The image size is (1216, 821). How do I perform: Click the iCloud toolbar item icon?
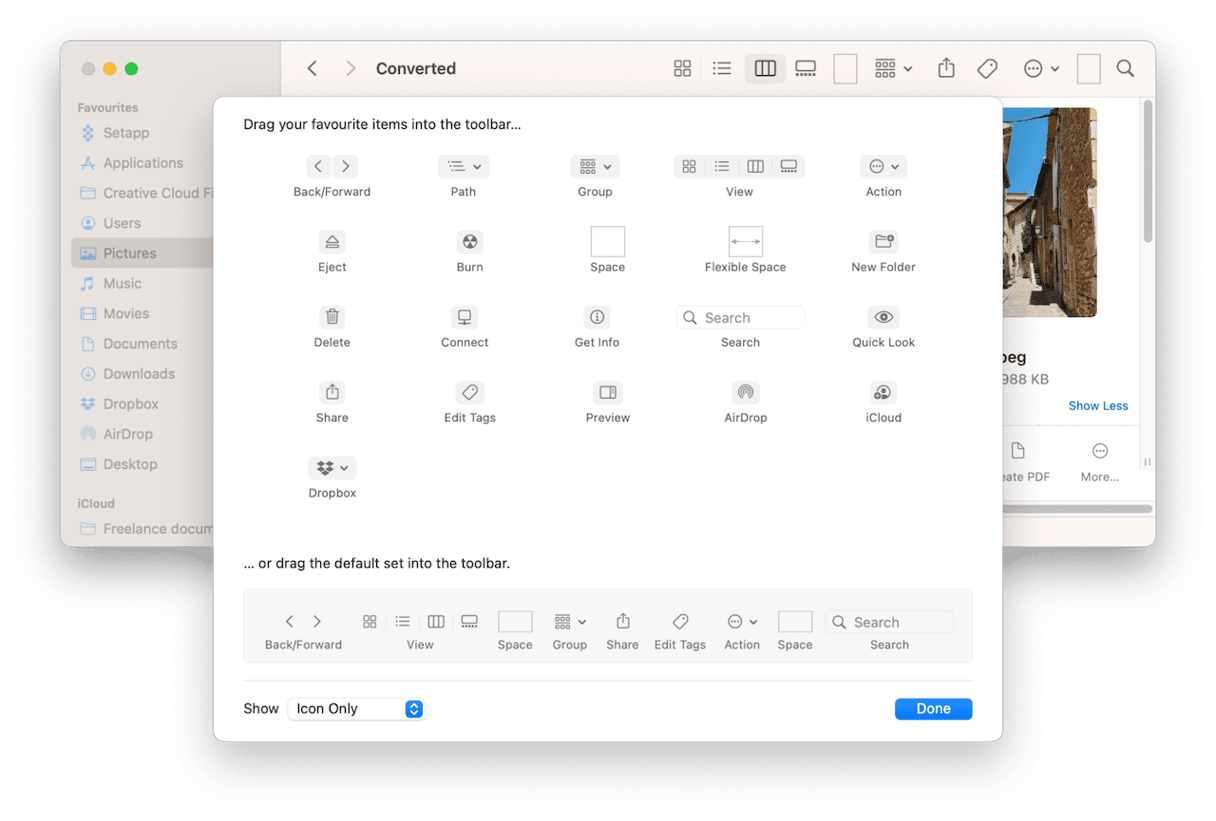[883, 392]
